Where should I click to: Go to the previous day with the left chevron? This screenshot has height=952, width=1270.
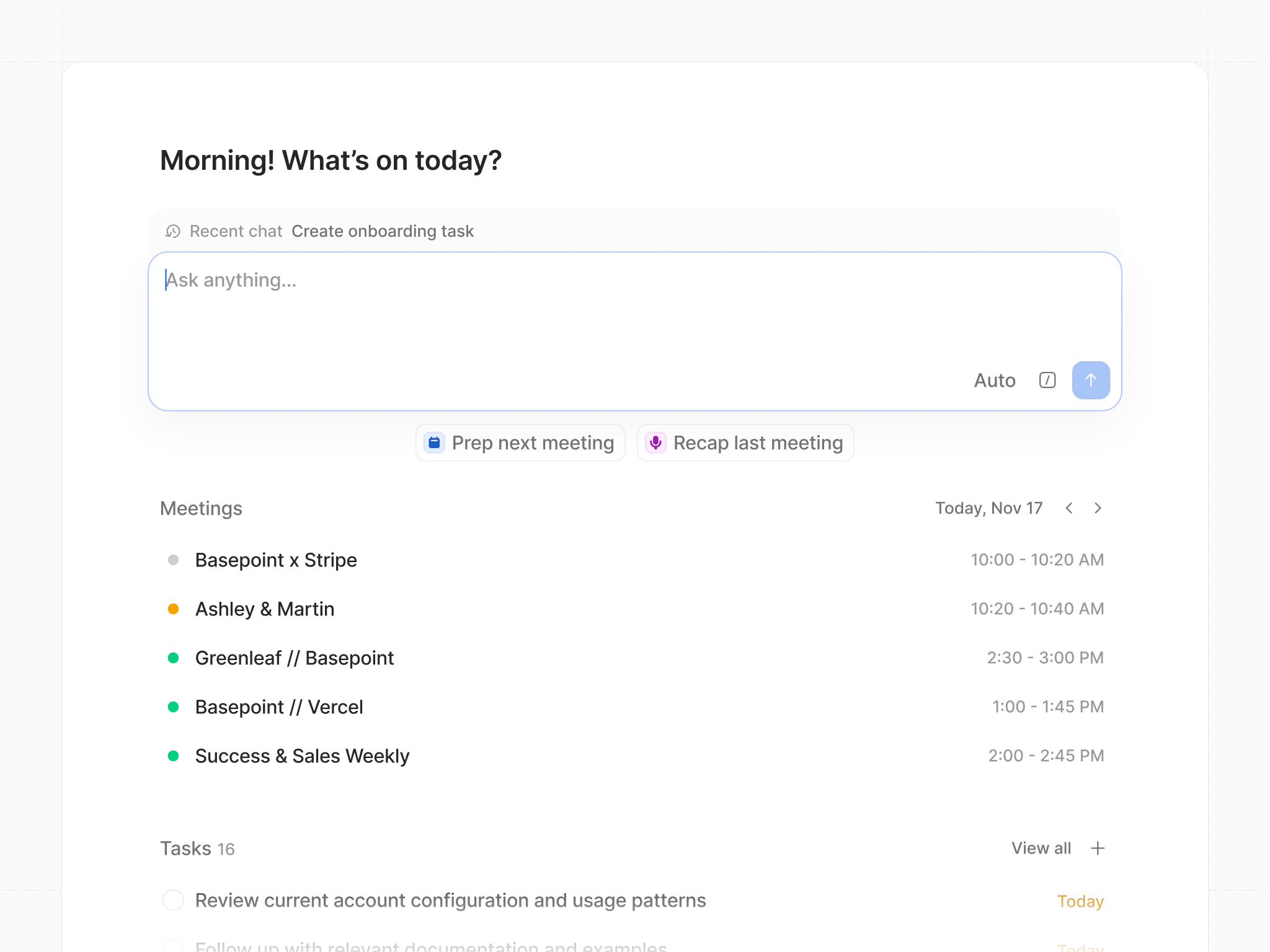tap(1068, 508)
